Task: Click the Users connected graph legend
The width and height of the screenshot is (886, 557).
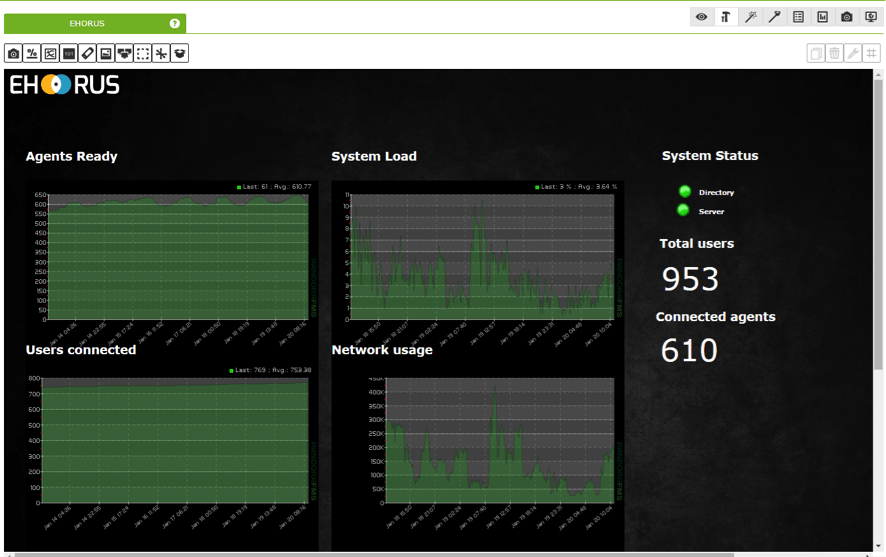Action: (x=270, y=370)
